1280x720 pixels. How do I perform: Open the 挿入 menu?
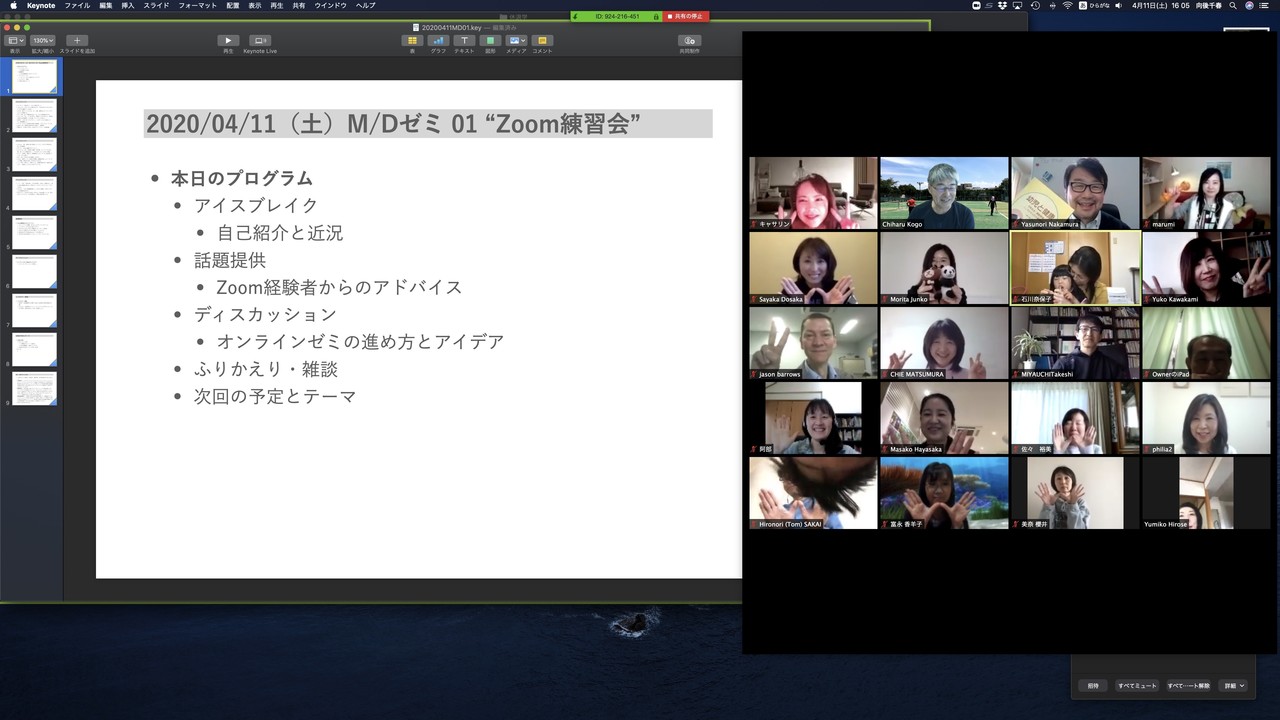(128, 5)
